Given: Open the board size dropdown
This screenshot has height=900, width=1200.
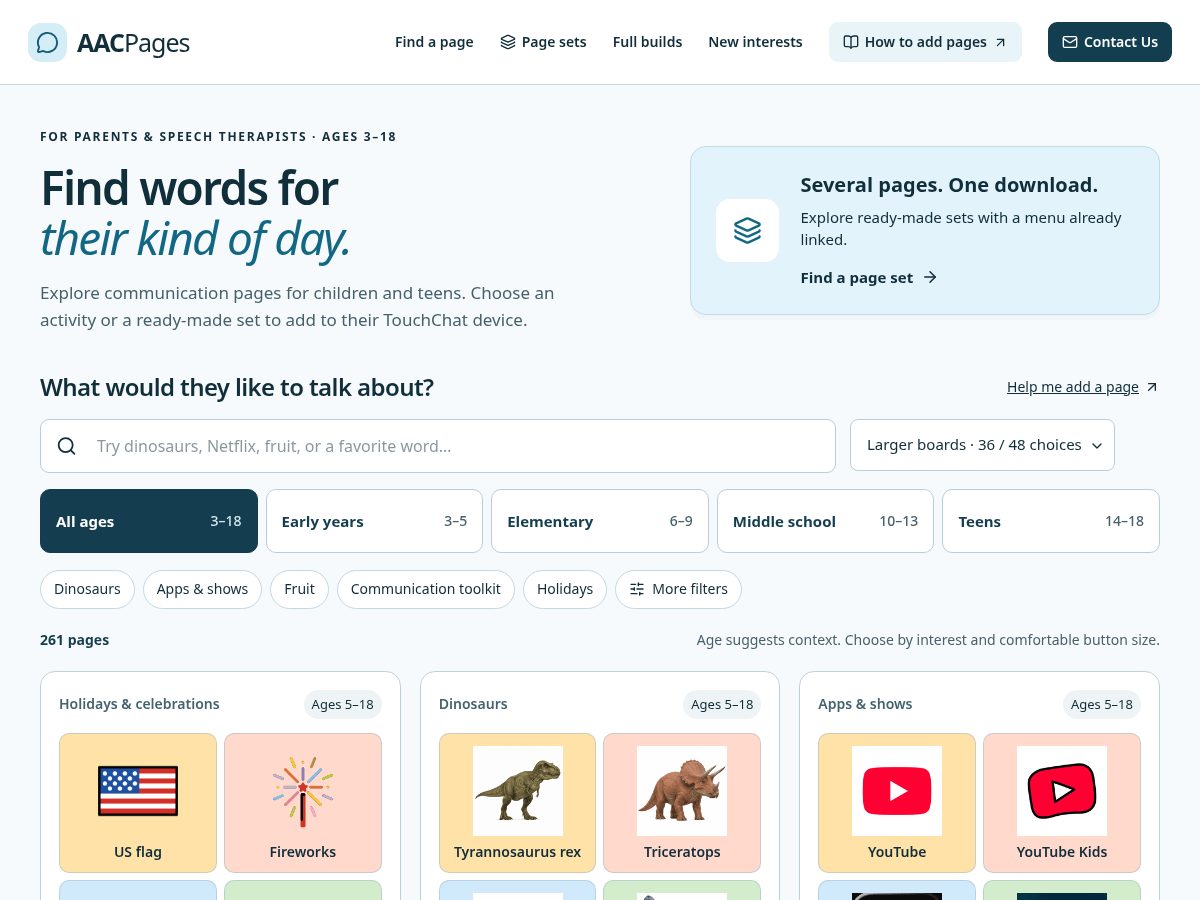Looking at the screenshot, I should 982,445.
